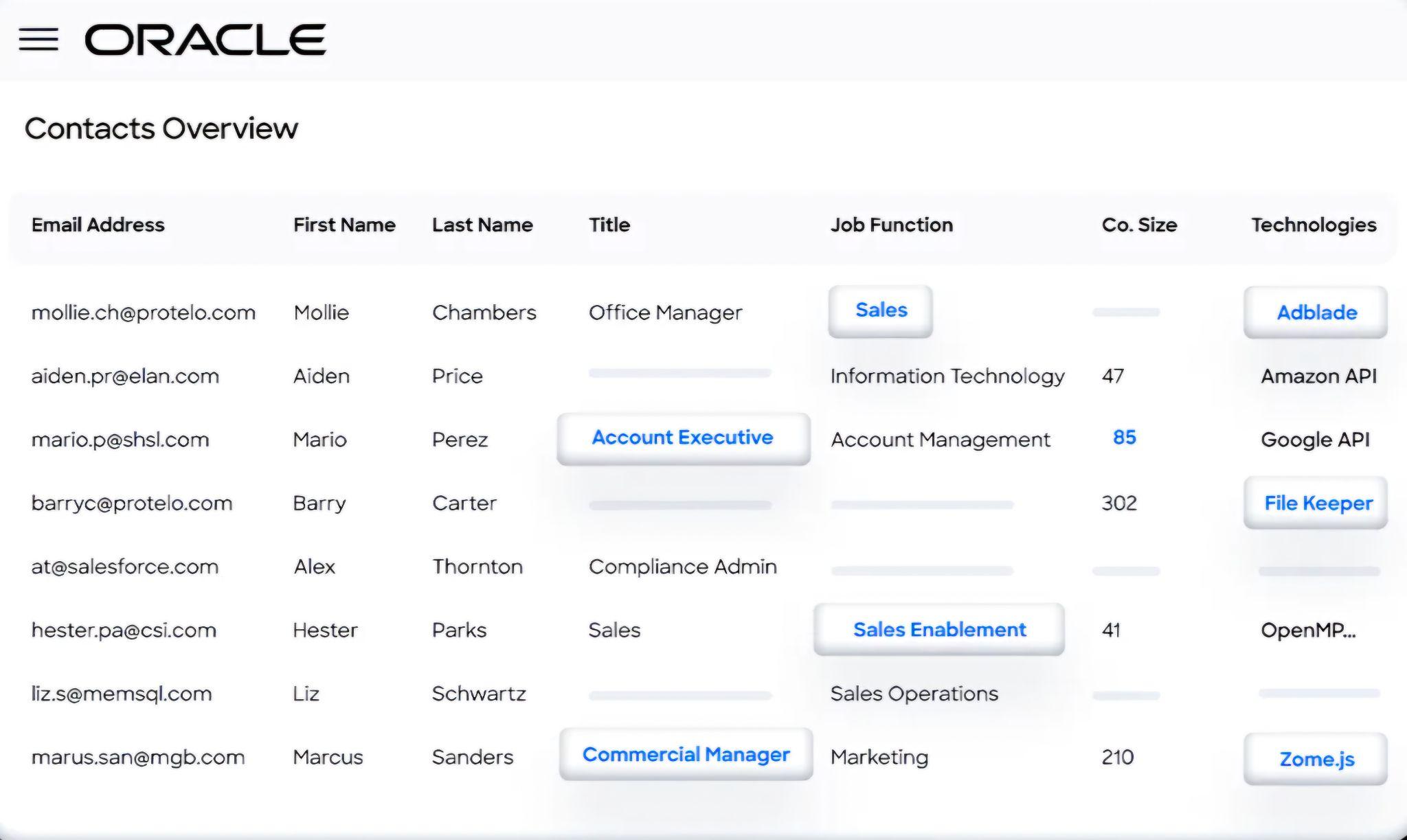The width and height of the screenshot is (1407, 840).
Task: Click first name Alex
Action: 315,567
